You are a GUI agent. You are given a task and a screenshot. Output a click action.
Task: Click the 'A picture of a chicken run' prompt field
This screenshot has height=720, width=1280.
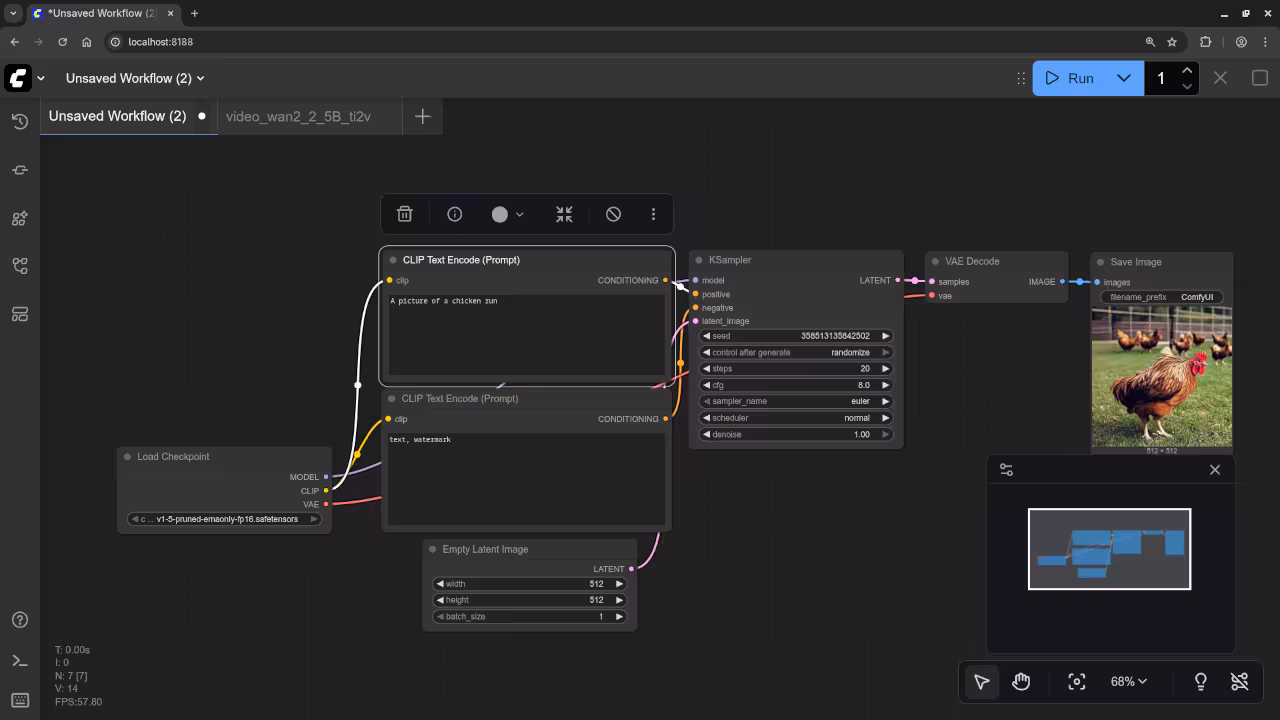pos(526,335)
